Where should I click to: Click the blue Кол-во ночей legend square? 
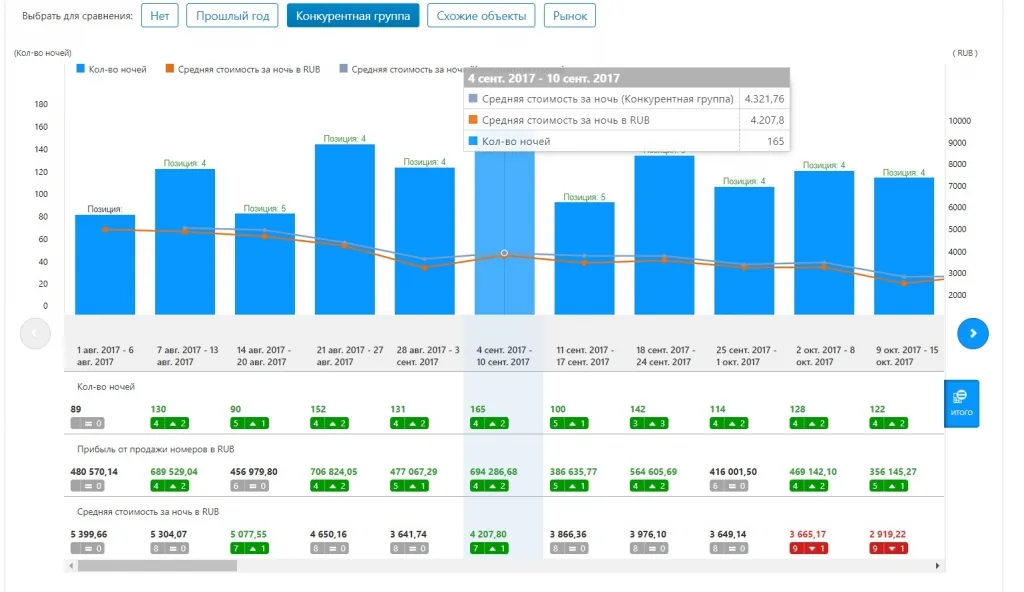[80, 69]
